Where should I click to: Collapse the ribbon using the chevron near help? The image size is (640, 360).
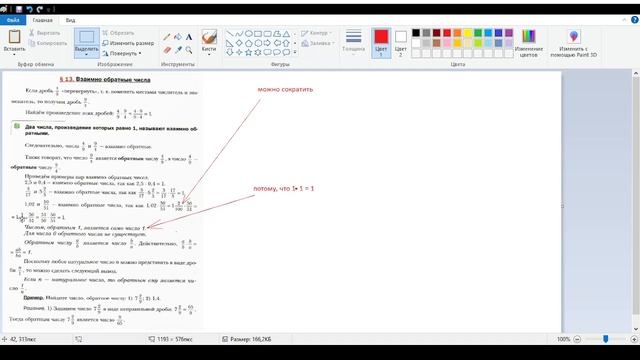click(624, 20)
